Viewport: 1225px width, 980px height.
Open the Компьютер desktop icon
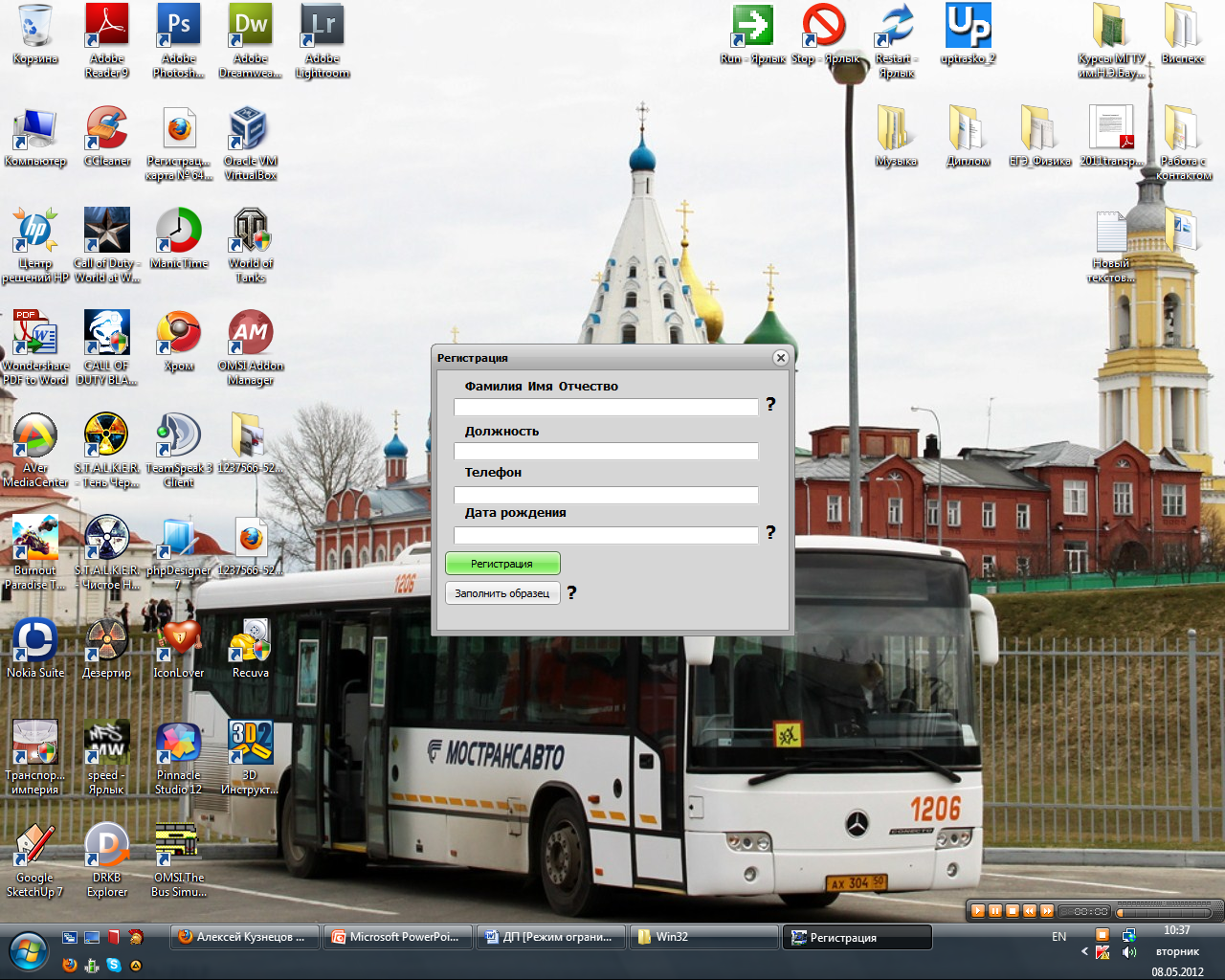[35, 137]
